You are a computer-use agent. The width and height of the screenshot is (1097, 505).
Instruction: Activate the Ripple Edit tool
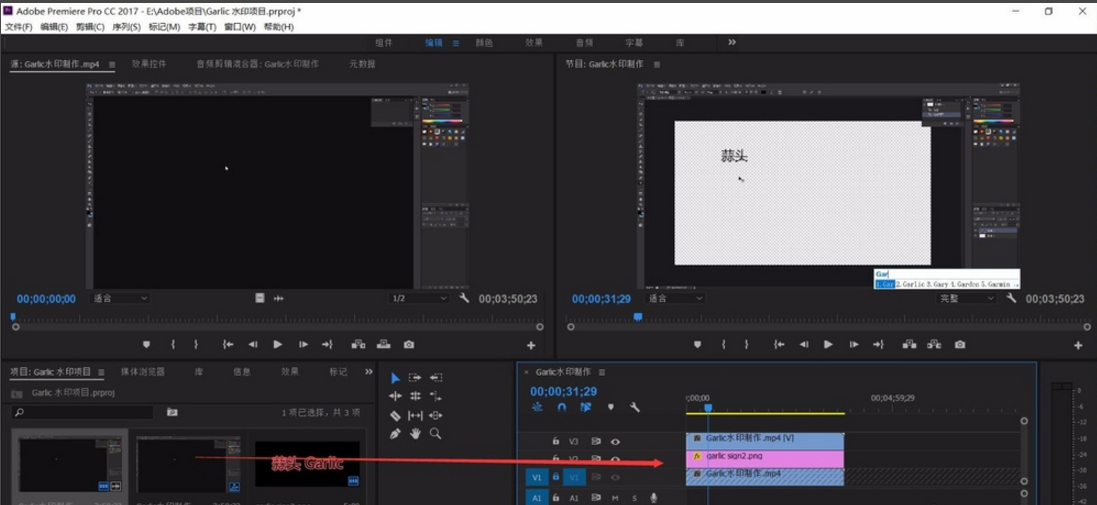[395, 397]
